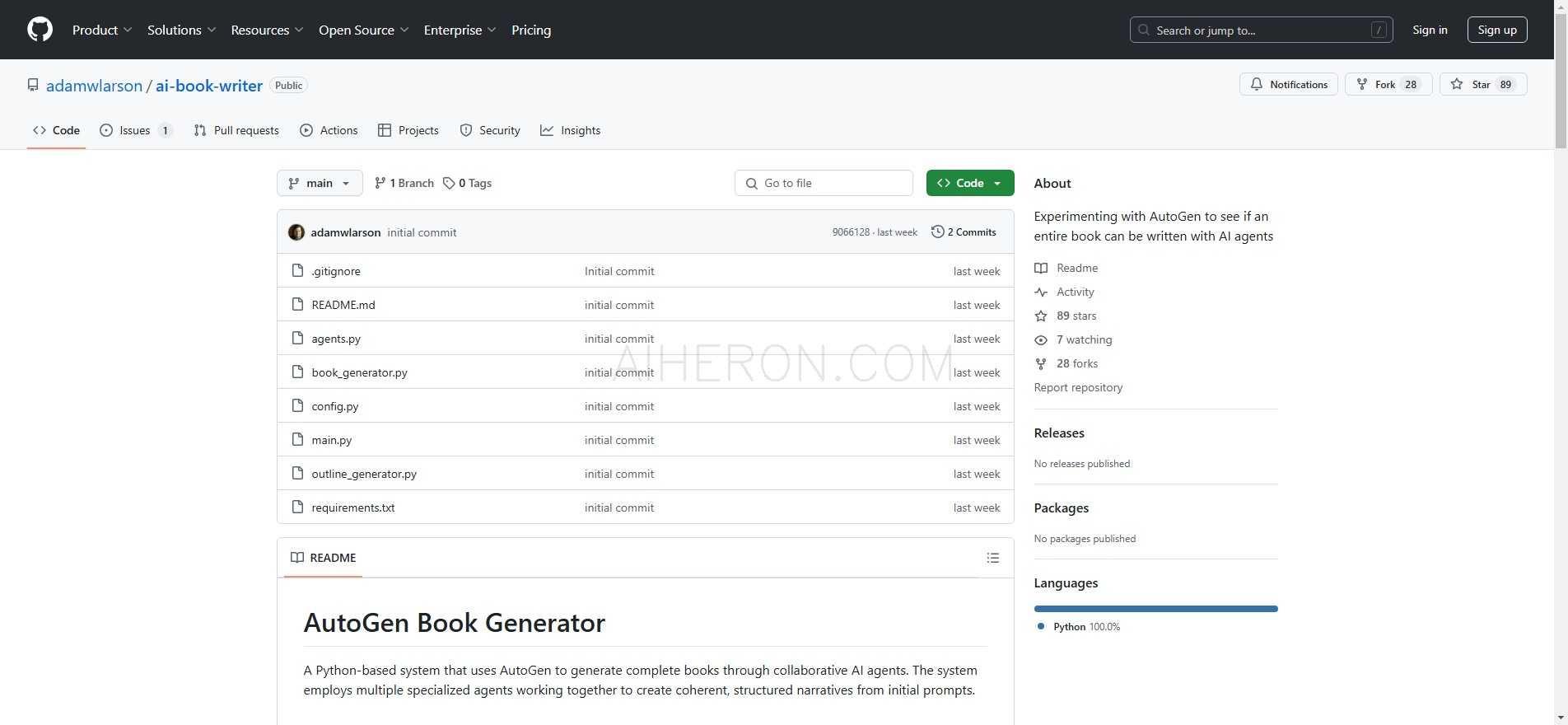This screenshot has width=1568, height=725.
Task: View the 1 Branch link
Action: click(x=404, y=183)
